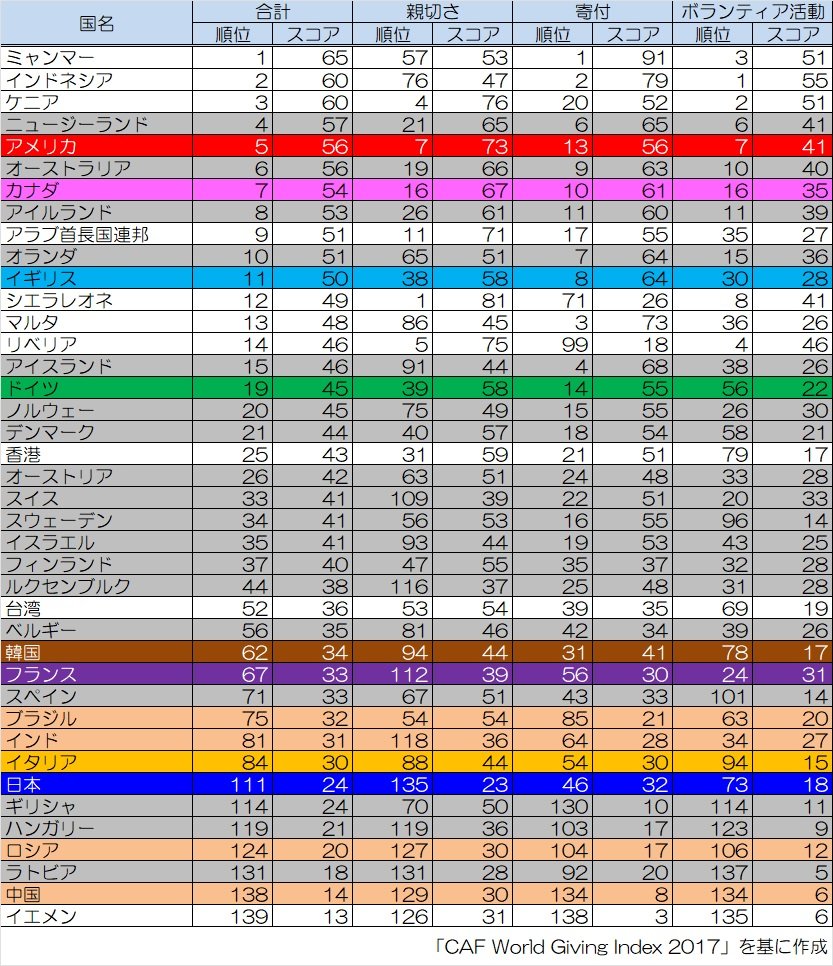The width and height of the screenshot is (833, 966).
Task: Select the 親切さ column group header
Action: coord(433,12)
